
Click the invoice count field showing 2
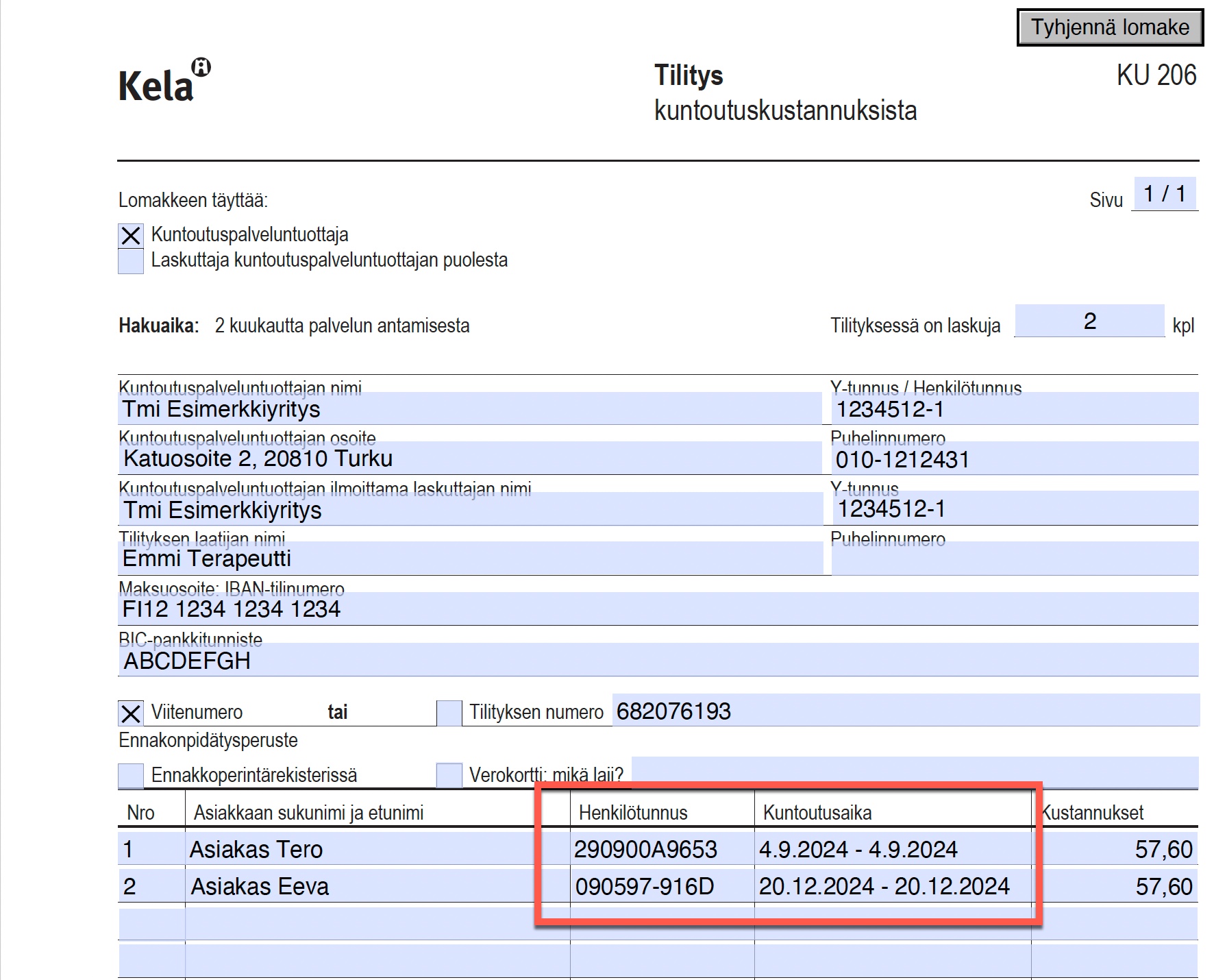pyautogui.click(x=1089, y=321)
